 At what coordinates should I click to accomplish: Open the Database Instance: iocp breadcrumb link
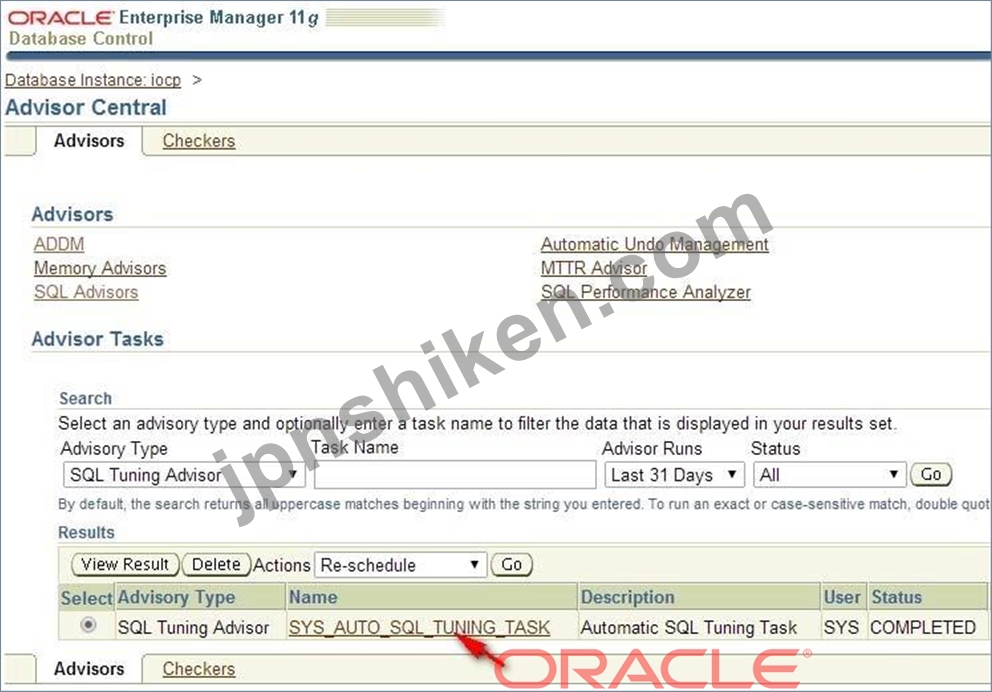[x=93, y=80]
